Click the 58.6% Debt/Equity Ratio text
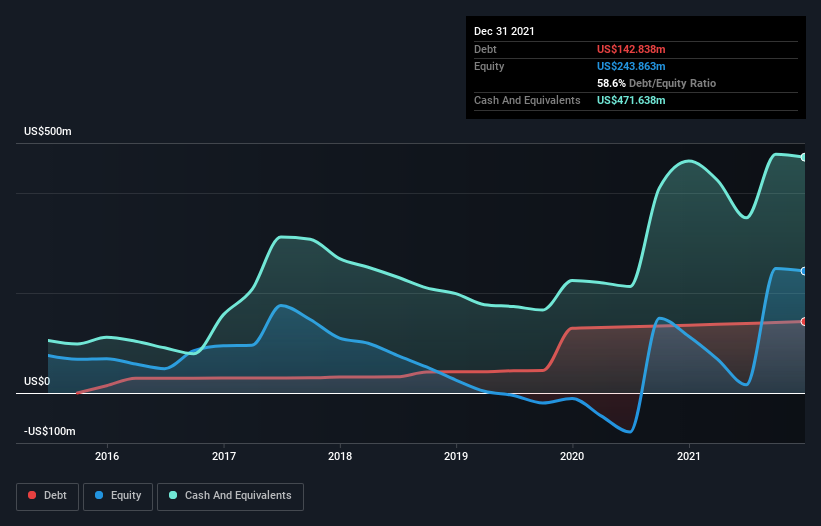Image resolution: width=821 pixels, height=526 pixels. pos(657,83)
